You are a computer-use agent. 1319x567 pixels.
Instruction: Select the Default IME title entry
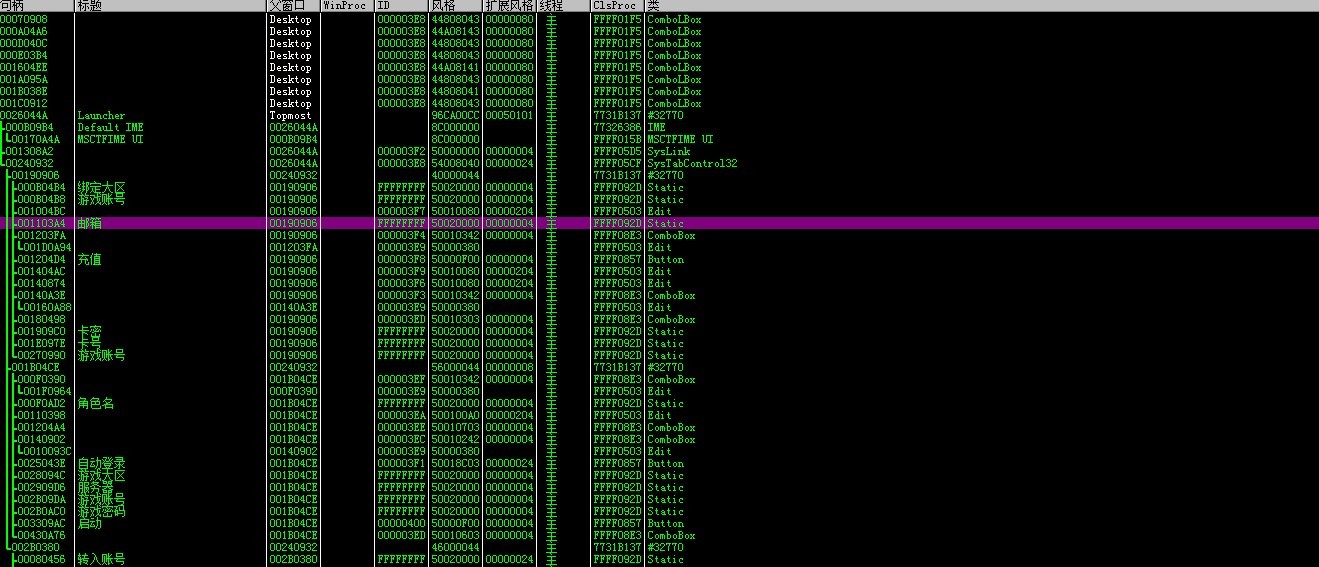(x=110, y=128)
